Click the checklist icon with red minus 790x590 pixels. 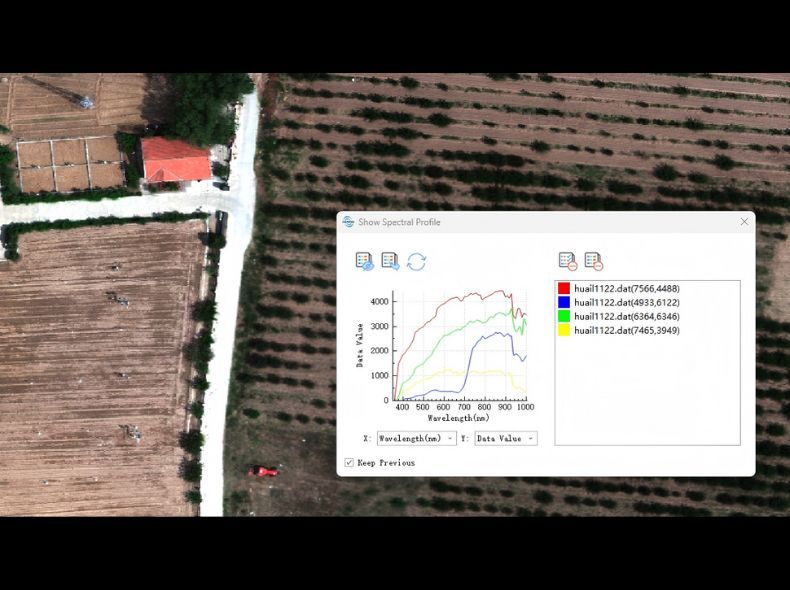click(x=567, y=262)
